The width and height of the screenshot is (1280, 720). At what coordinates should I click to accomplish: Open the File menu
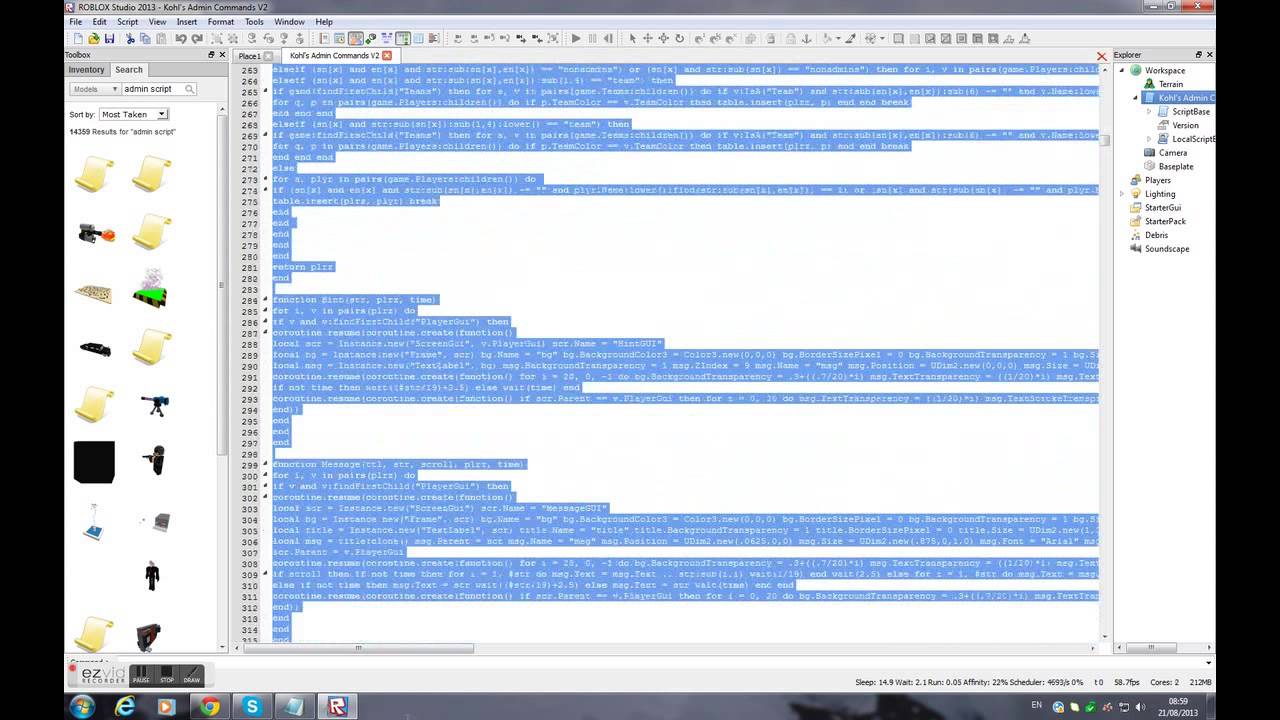[75, 21]
